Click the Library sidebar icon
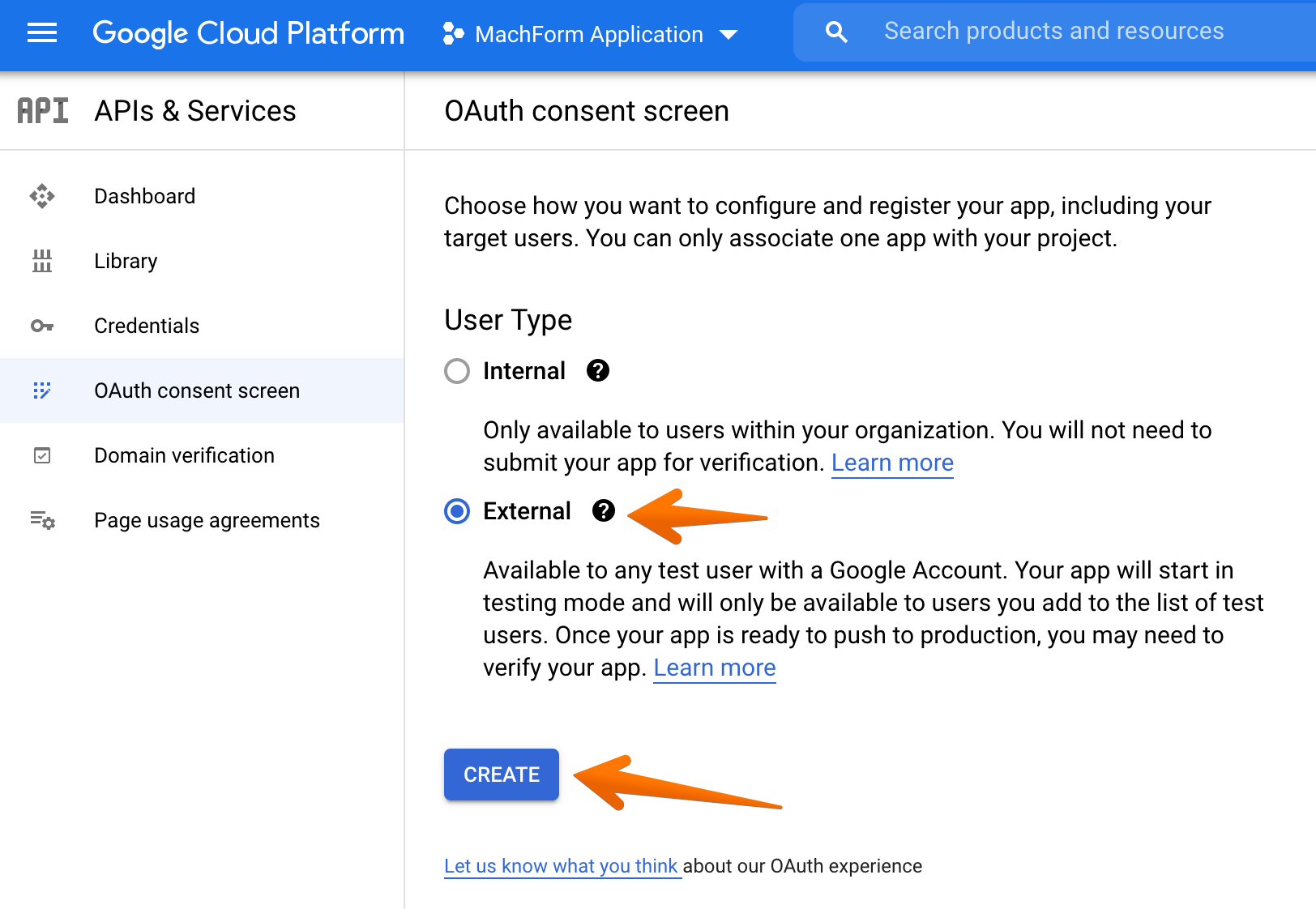Image resolution: width=1316 pixels, height=909 pixels. coord(42,261)
